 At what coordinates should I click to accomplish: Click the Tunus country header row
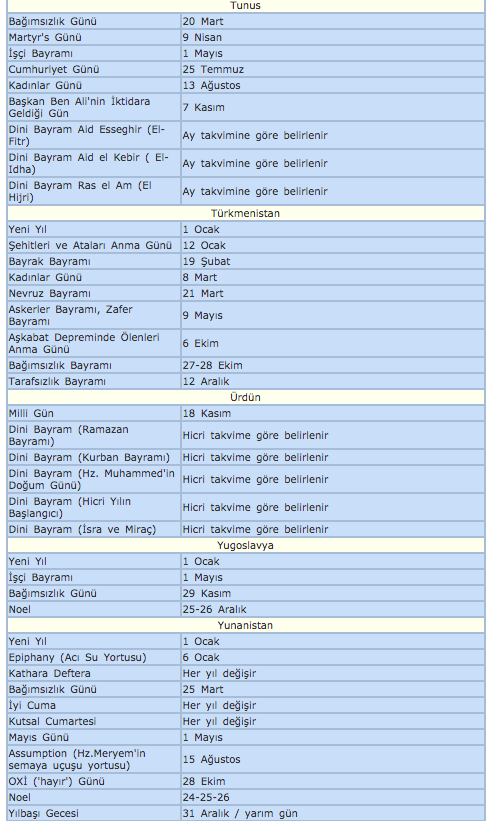click(x=246, y=6)
